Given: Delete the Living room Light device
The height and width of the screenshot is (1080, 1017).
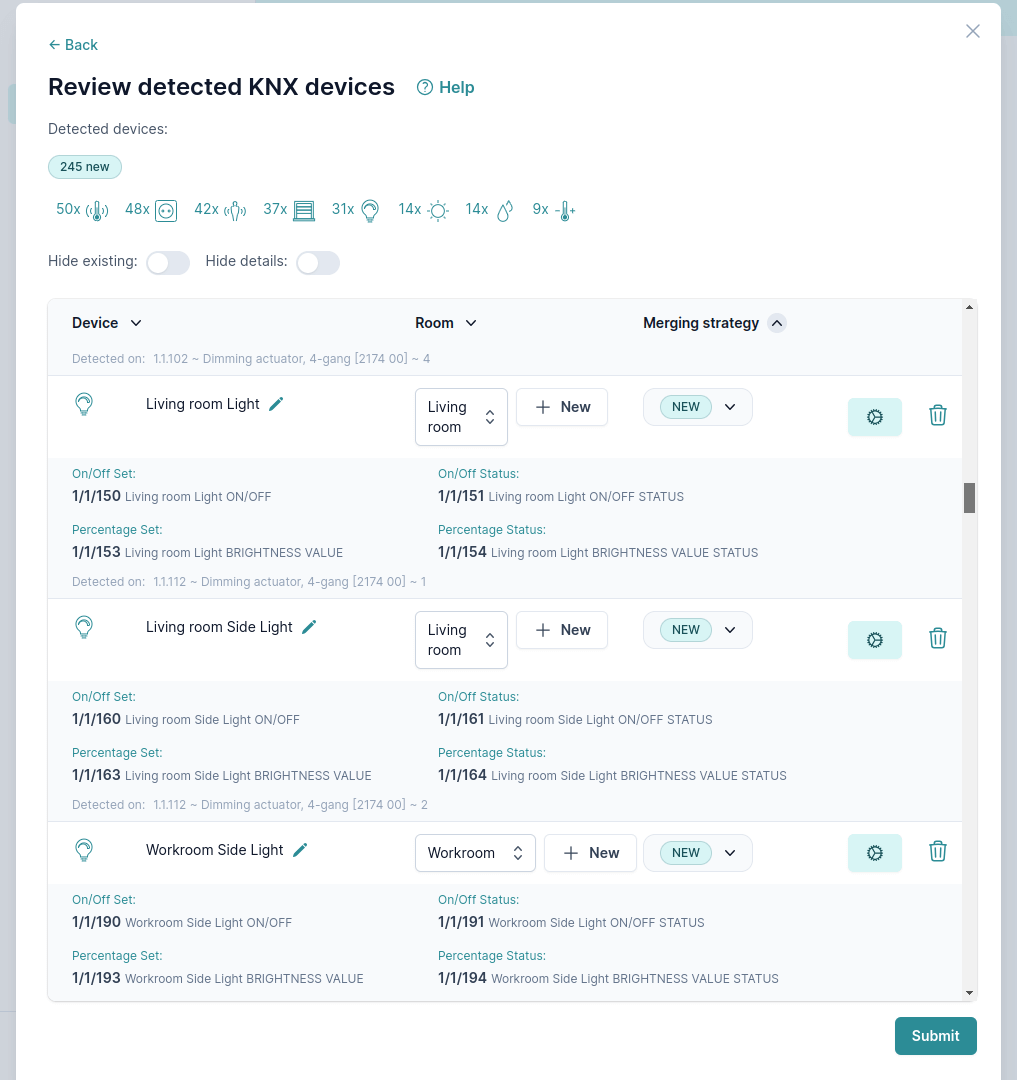Looking at the screenshot, I should pyautogui.click(x=937, y=415).
